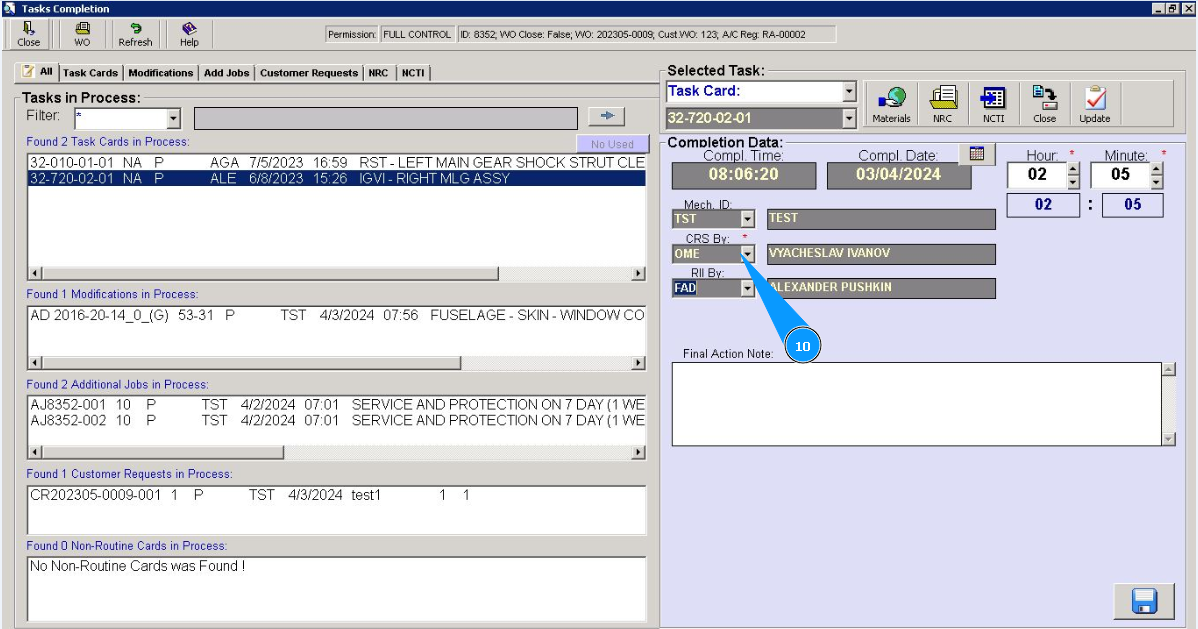
Task: Click the Close task icon beside NCTI
Action: pyautogui.click(x=1044, y=104)
